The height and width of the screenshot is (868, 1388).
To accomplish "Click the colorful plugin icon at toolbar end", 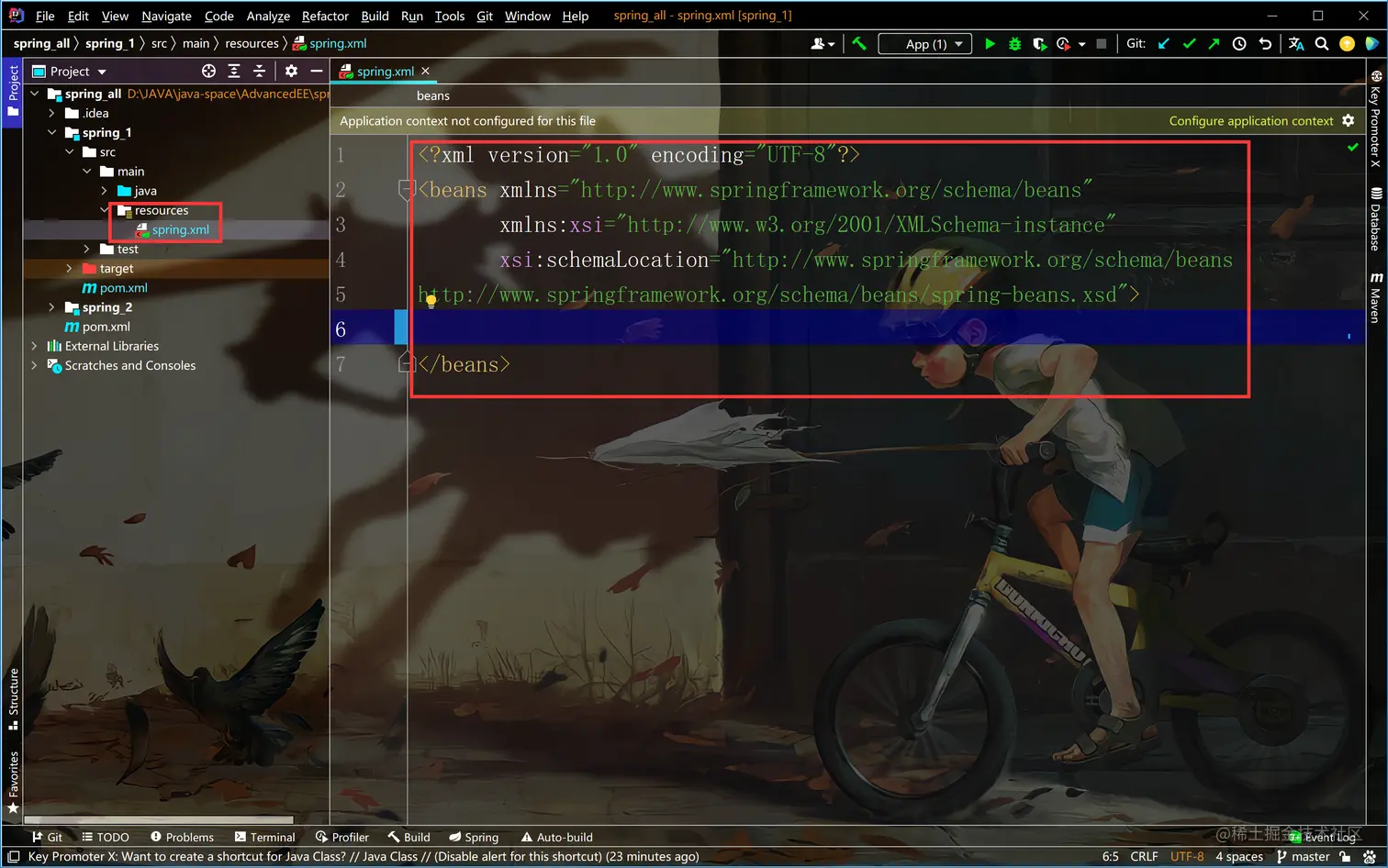I will coord(1371,43).
